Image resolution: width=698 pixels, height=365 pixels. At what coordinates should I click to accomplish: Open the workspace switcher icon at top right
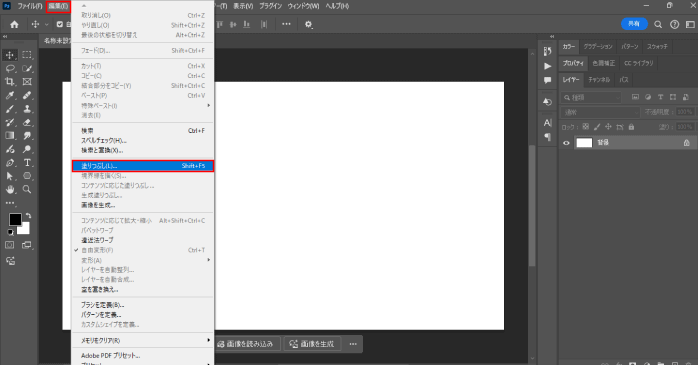point(690,24)
